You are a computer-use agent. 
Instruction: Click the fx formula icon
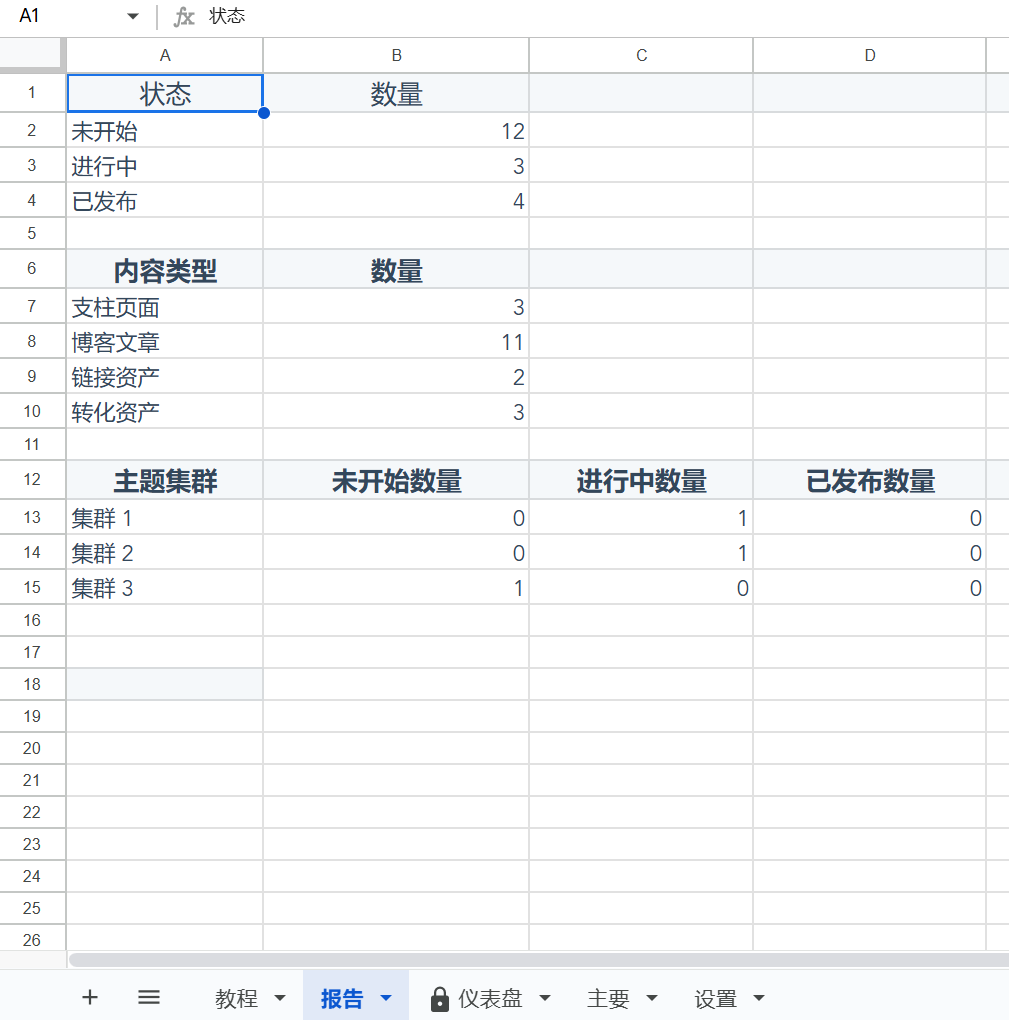[184, 17]
